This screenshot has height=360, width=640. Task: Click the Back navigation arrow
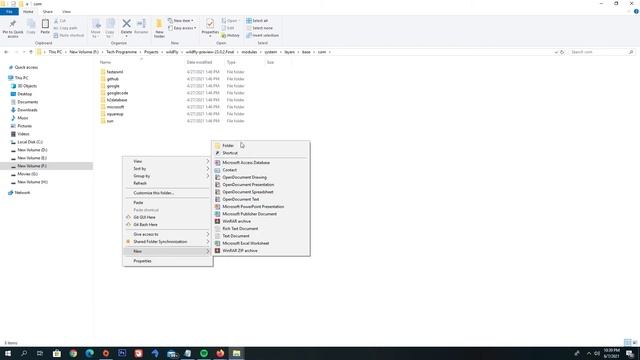[6, 52]
